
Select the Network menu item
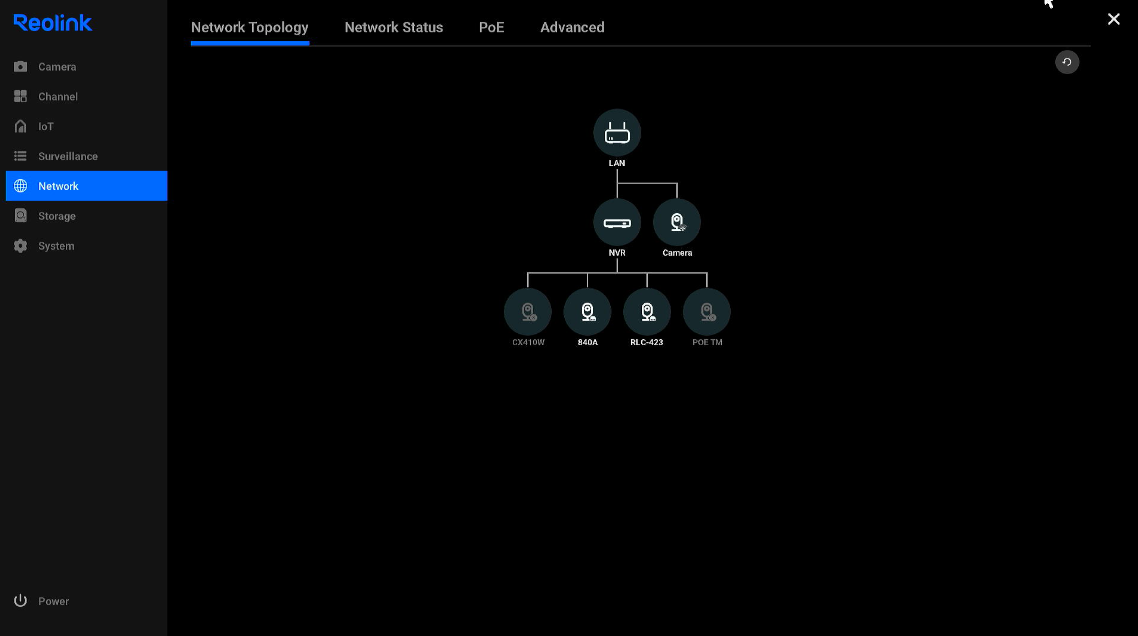[86, 186]
